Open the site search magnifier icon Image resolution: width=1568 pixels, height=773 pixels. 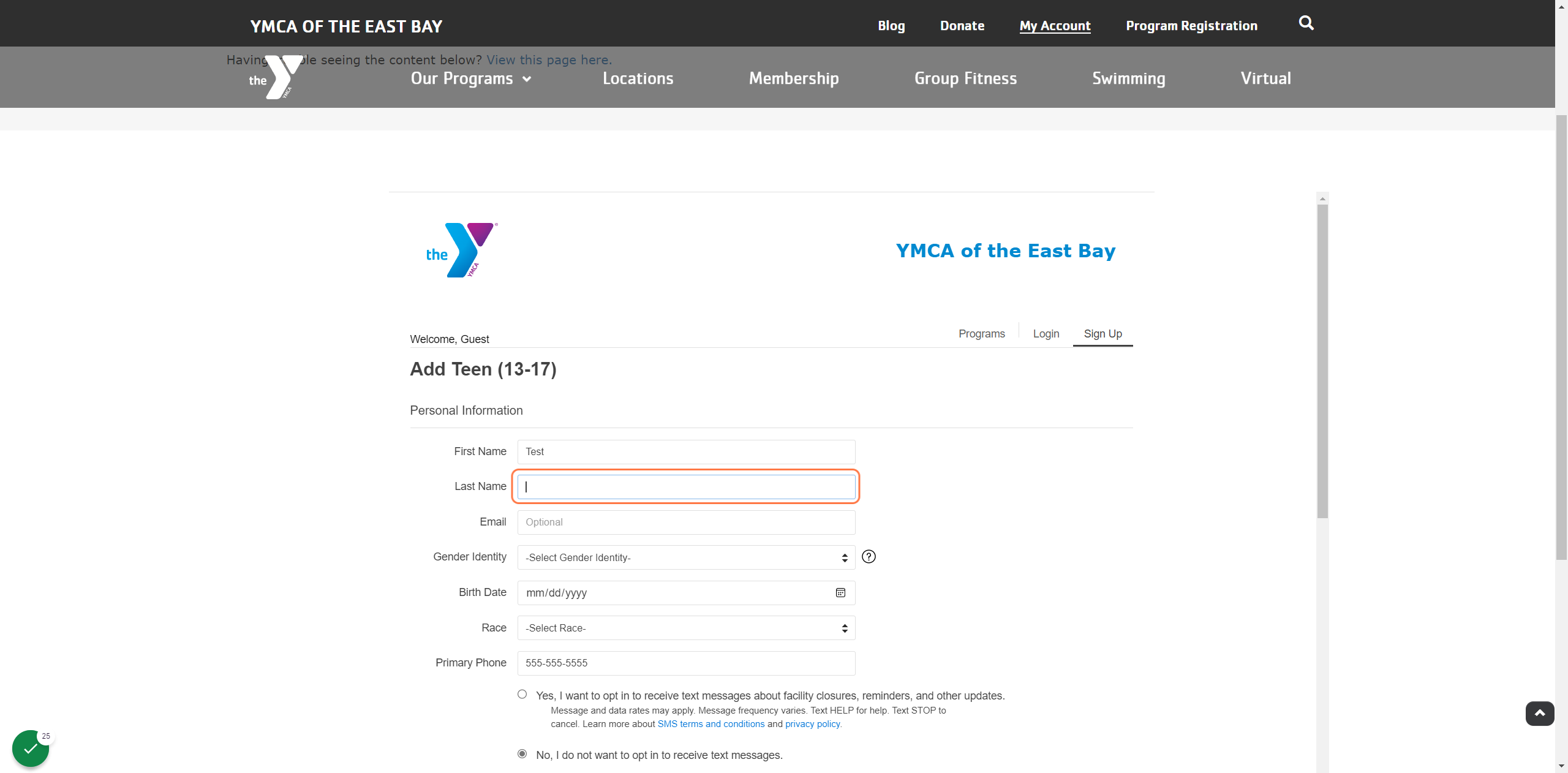tap(1306, 23)
